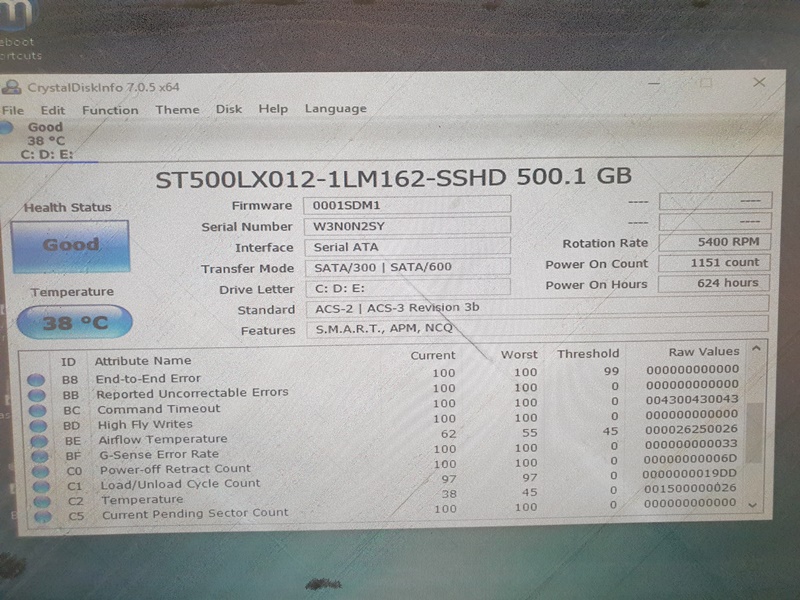
Task: Click the Threshold column header
Action: pos(588,354)
